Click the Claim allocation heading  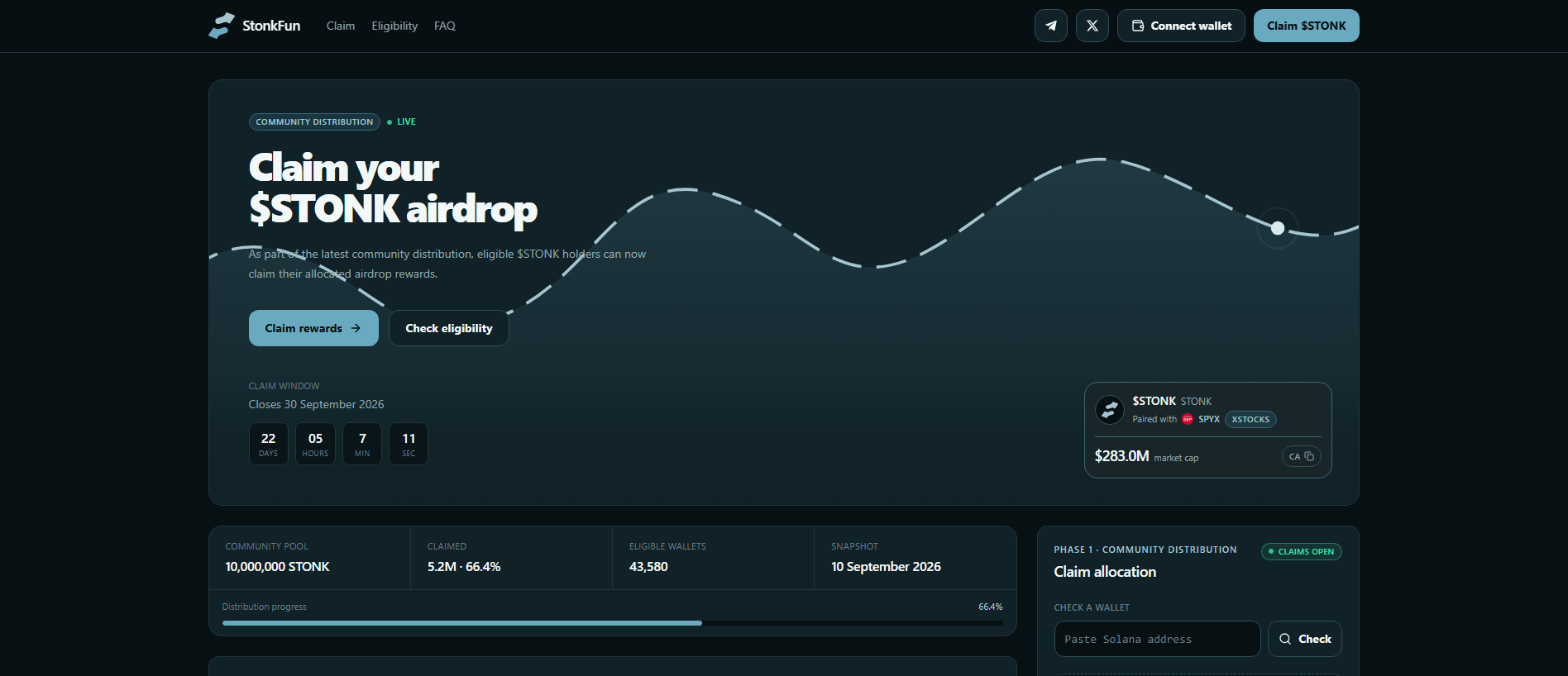(1105, 572)
